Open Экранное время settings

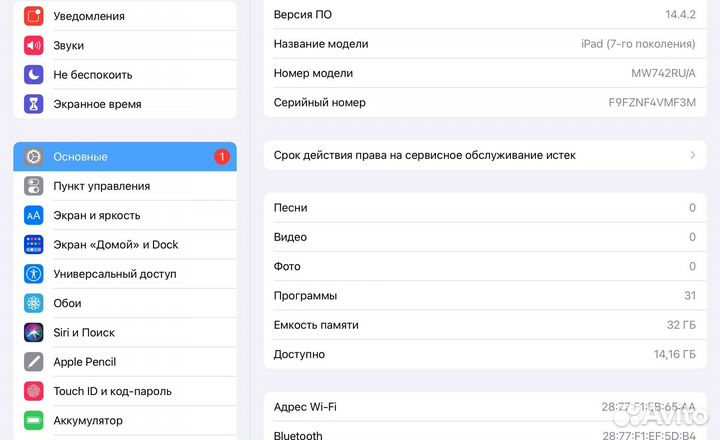tap(125, 104)
